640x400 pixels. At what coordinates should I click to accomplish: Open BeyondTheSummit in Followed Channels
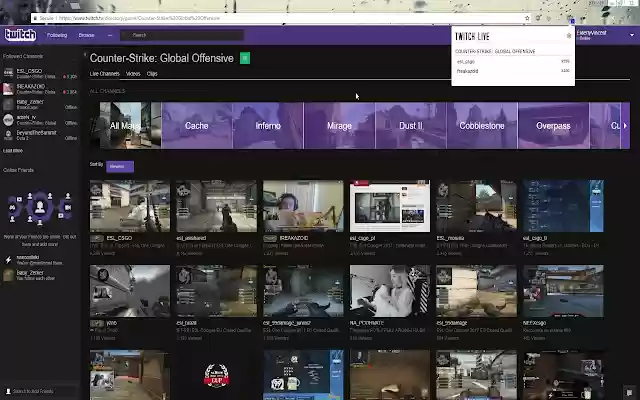[40, 135]
